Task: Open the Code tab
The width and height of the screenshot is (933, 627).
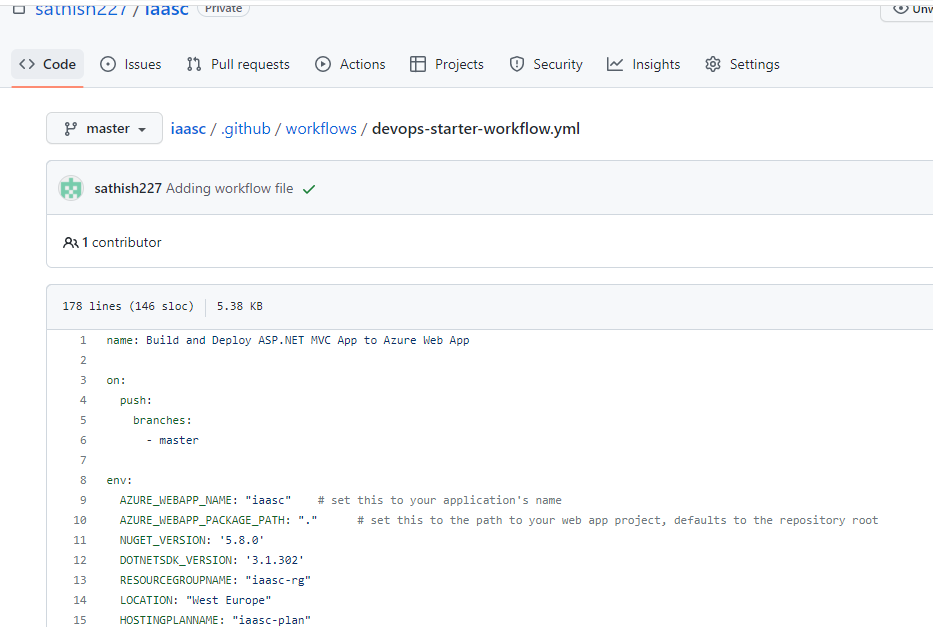Action: pyautogui.click(x=48, y=64)
